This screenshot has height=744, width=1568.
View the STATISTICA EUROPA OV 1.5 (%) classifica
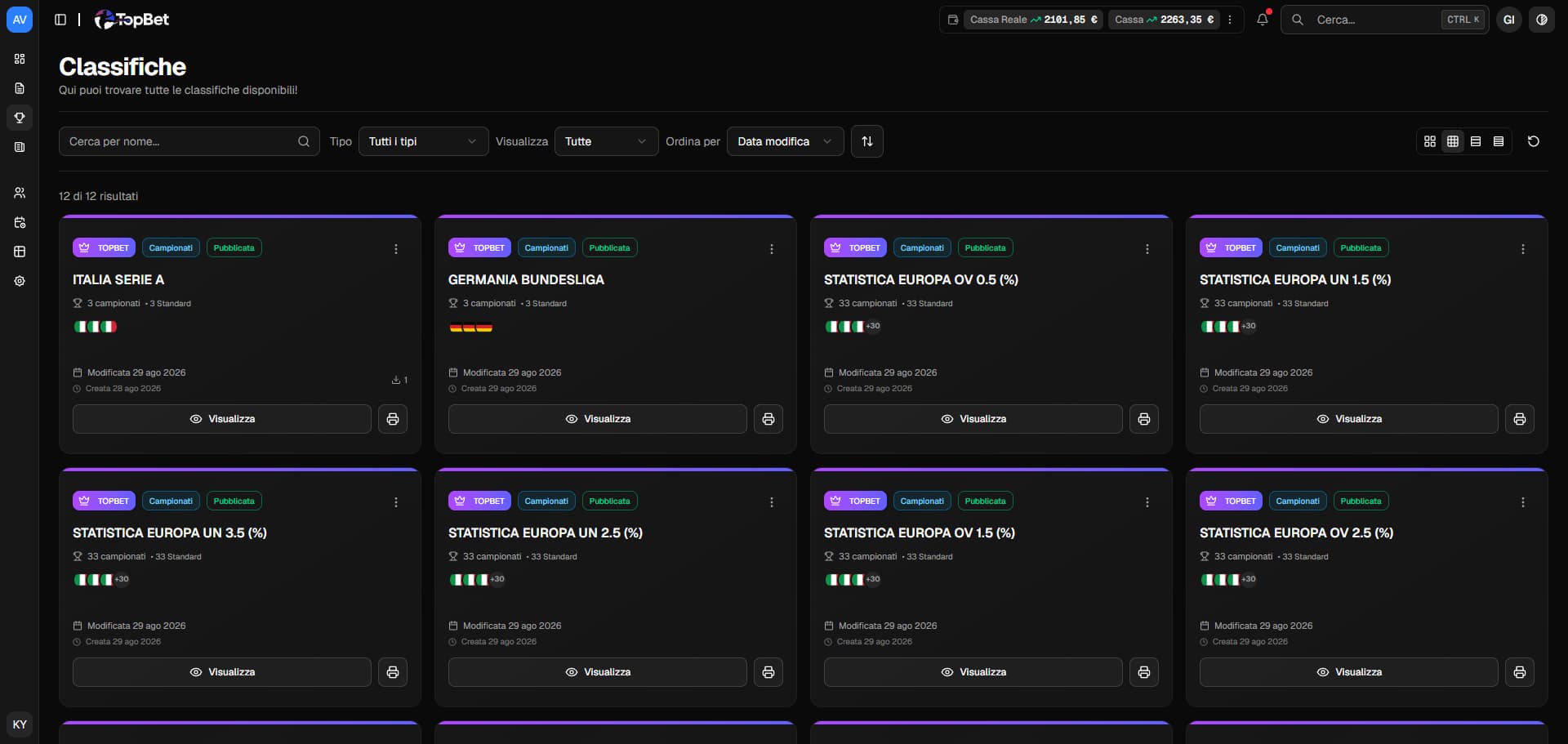point(973,672)
